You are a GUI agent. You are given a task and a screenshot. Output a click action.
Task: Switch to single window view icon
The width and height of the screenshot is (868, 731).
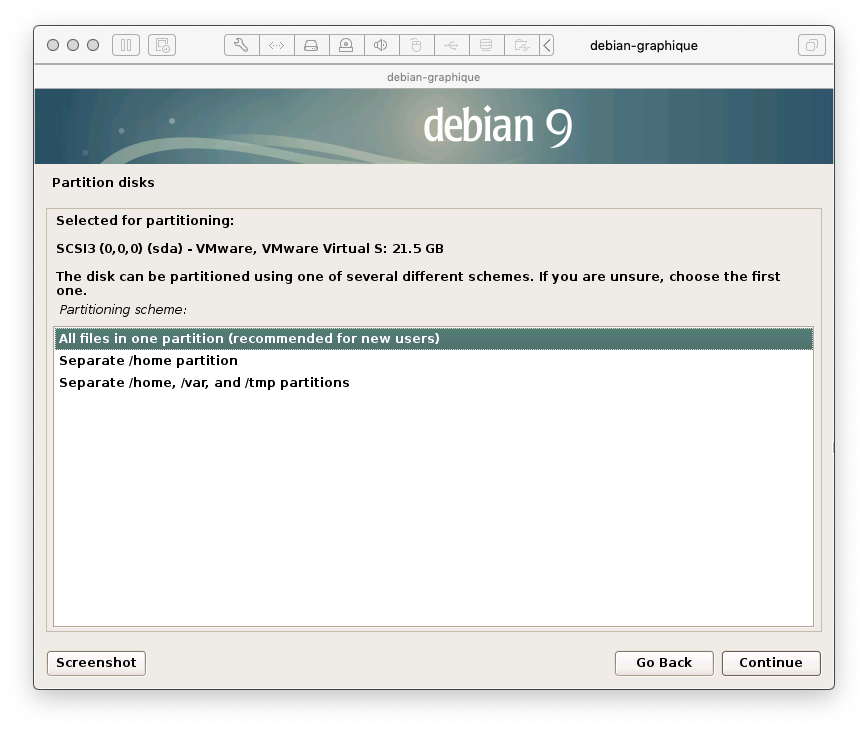[x=812, y=45]
